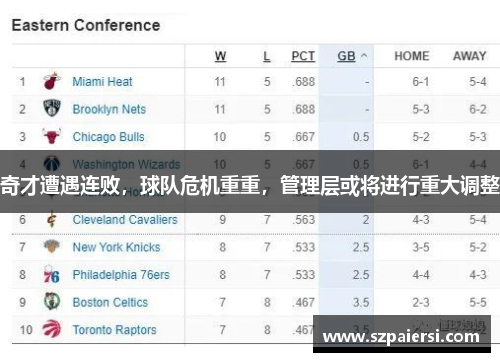Click the Philadelphia 76ers logo
This screenshot has width=500, height=362.
(52, 274)
